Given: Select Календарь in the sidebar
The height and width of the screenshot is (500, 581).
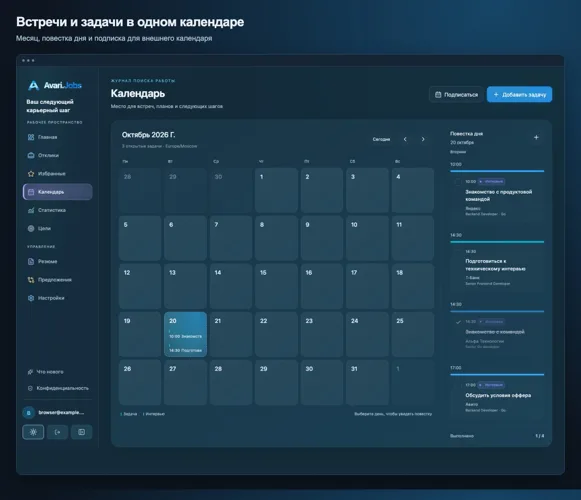Looking at the screenshot, I should pyautogui.click(x=57, y=192).
